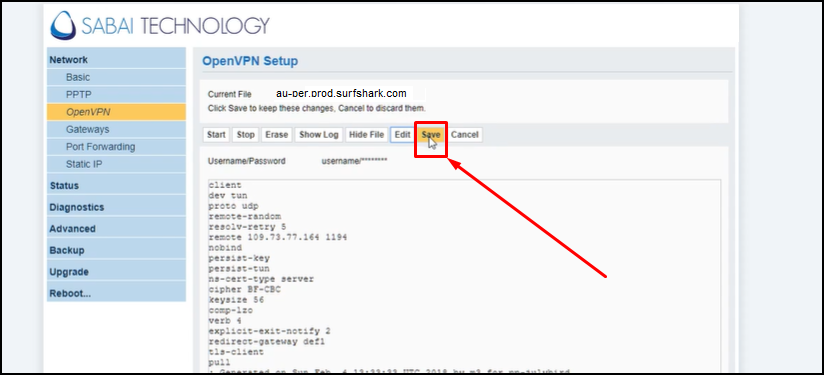Click the Sabai Technology logo
This screenshot has height=375, width=824.
tap(160, 26)
